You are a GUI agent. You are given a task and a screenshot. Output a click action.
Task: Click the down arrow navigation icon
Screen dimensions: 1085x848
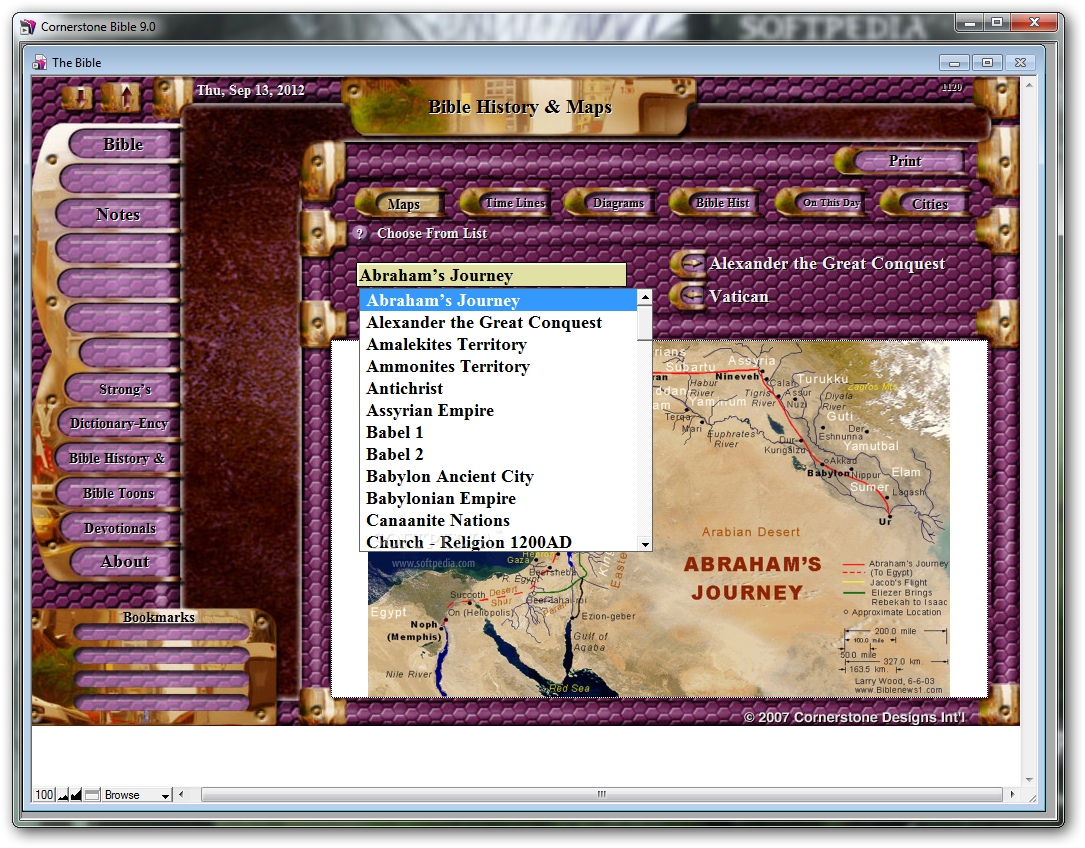pos(78,97)
